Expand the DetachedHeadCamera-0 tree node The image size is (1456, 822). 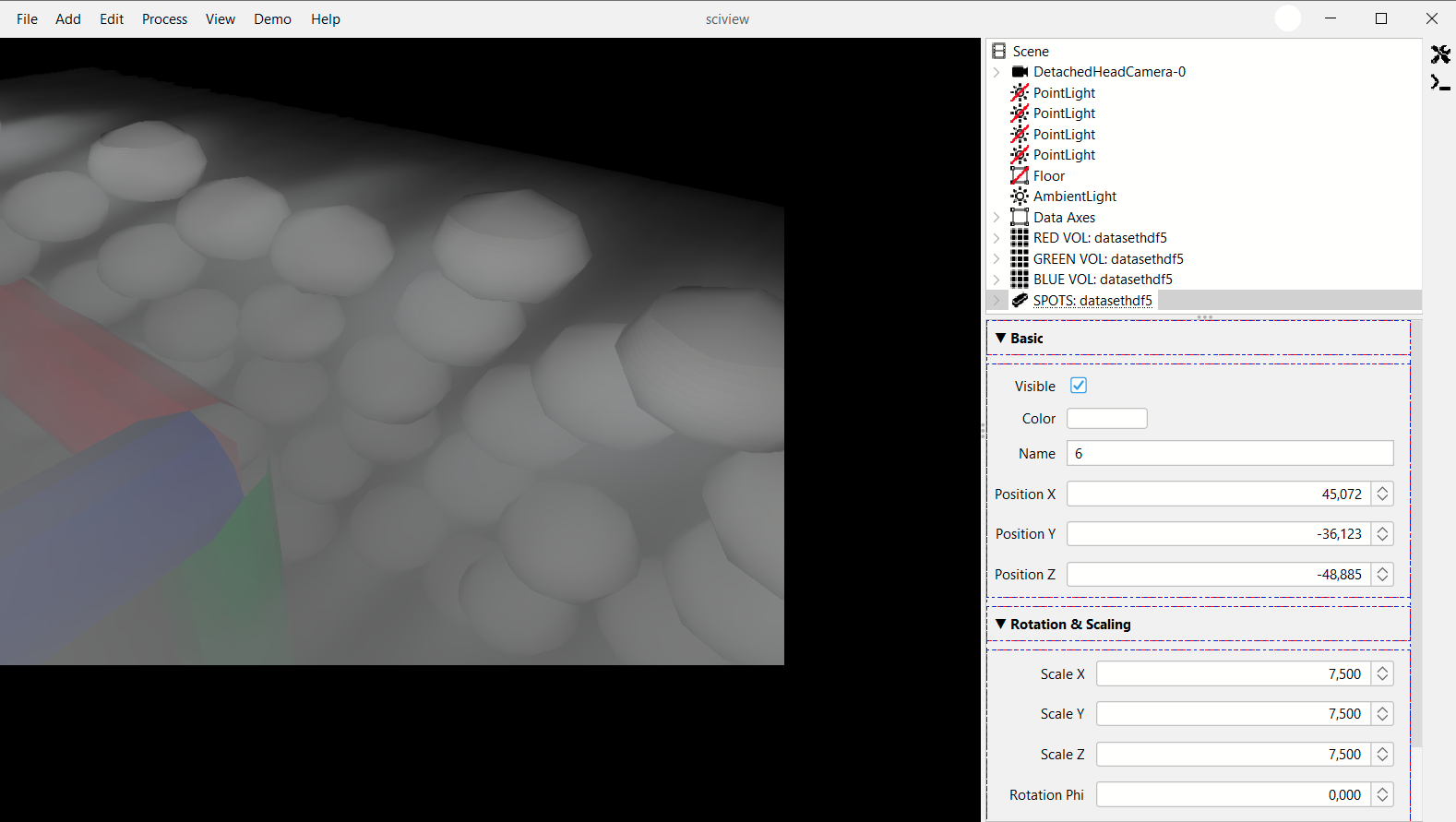[997, 72]
